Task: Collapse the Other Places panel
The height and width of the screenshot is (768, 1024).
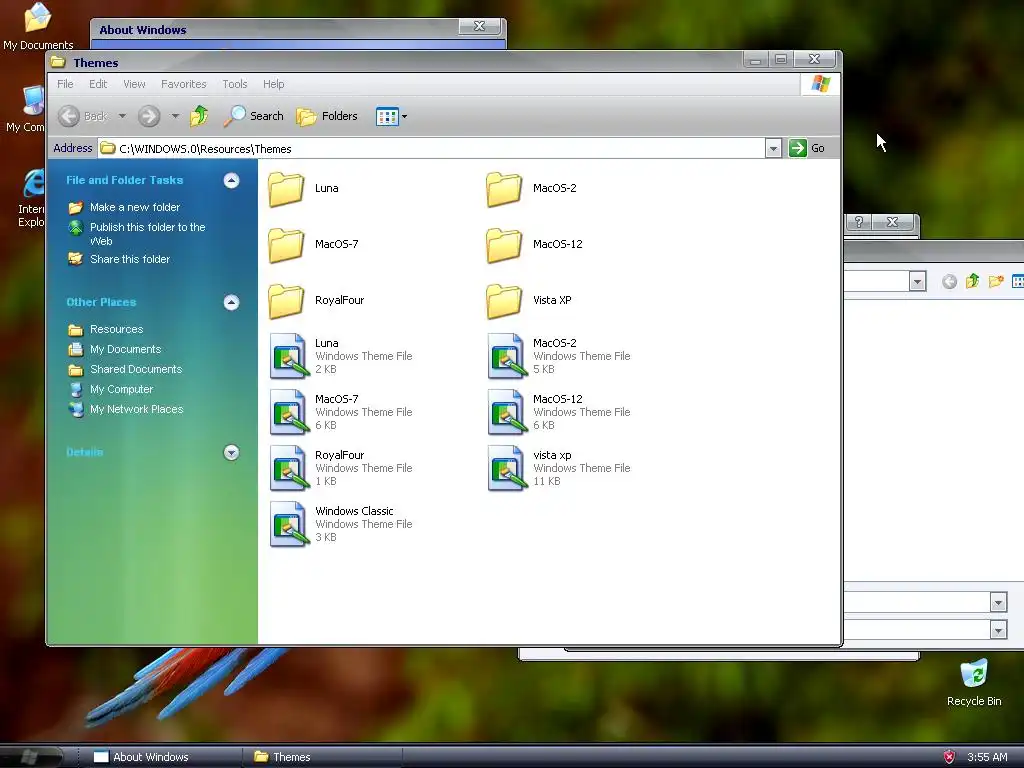Action: [231, 302]
